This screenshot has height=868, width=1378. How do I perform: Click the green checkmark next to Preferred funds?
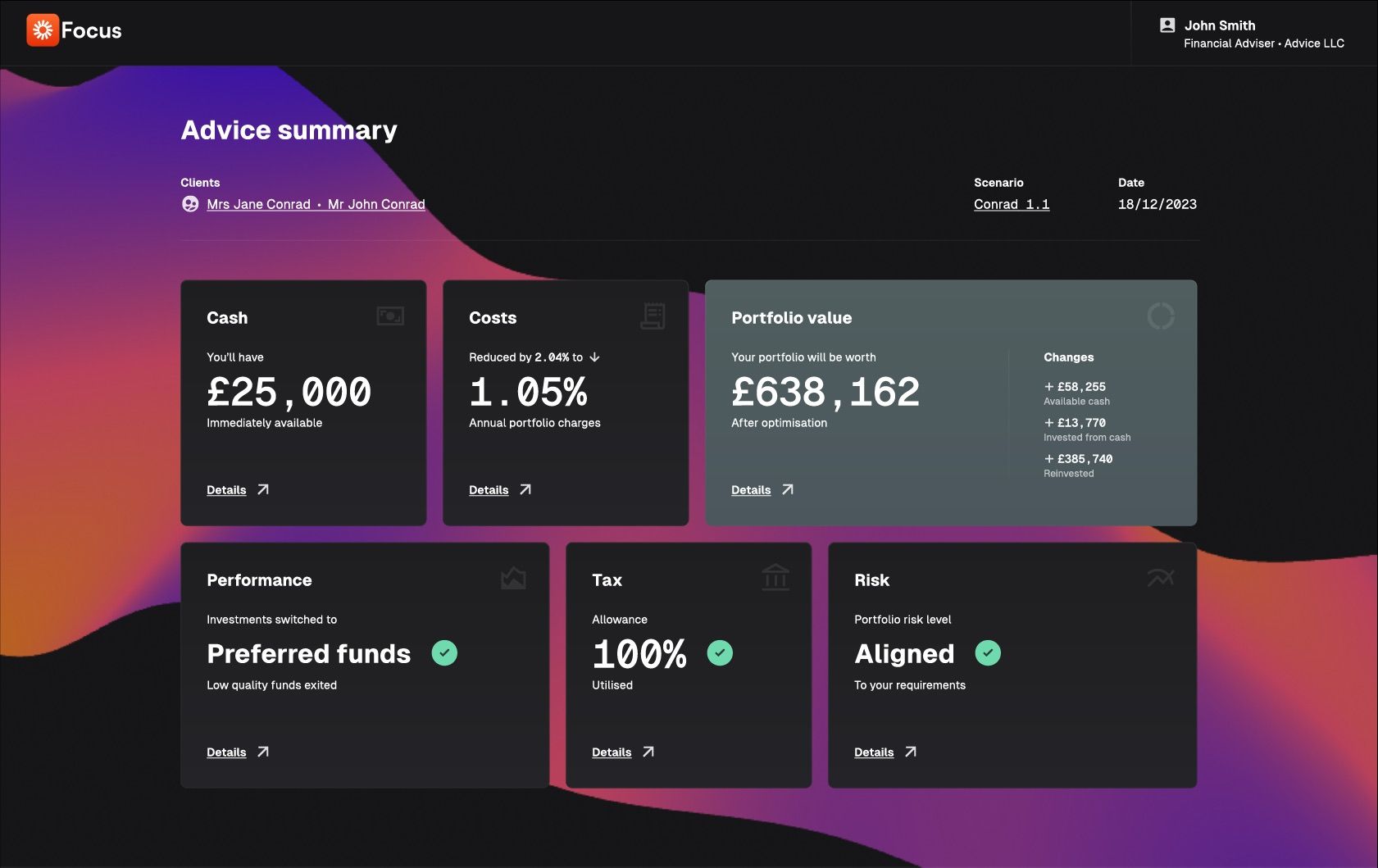pos(444,653)
